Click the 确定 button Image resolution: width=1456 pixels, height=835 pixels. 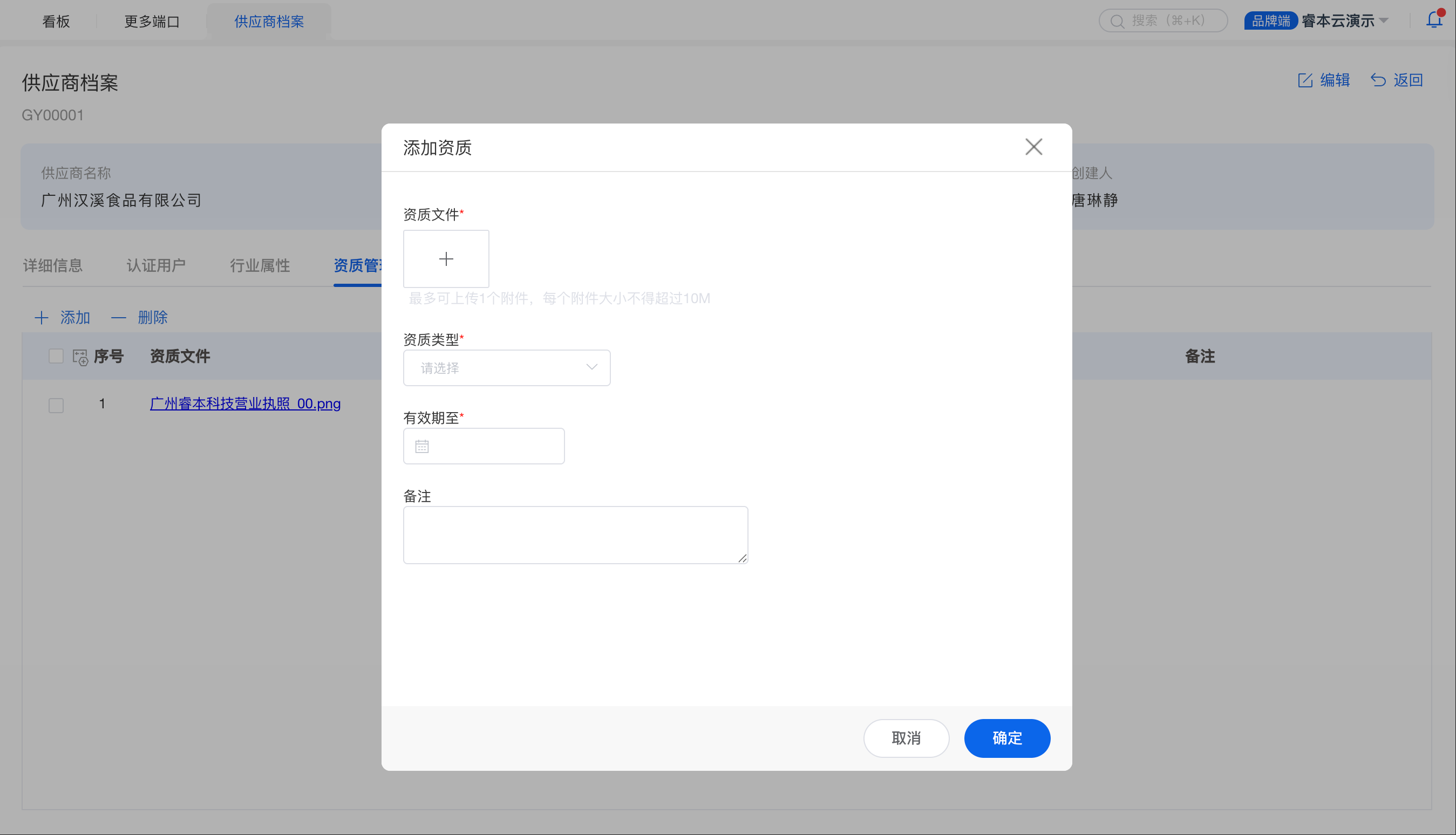[1007, 737]
